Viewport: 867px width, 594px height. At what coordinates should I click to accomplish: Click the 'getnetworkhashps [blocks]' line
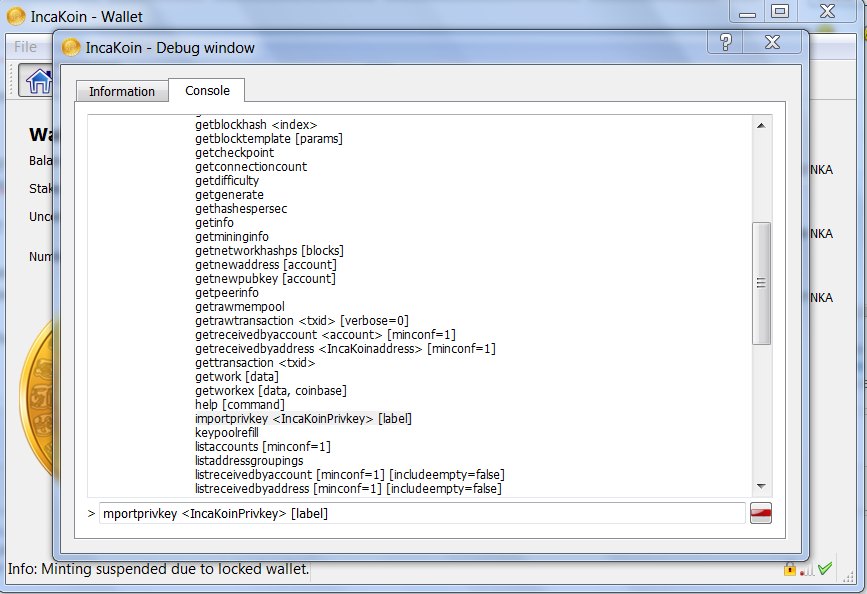coord(269,251)
